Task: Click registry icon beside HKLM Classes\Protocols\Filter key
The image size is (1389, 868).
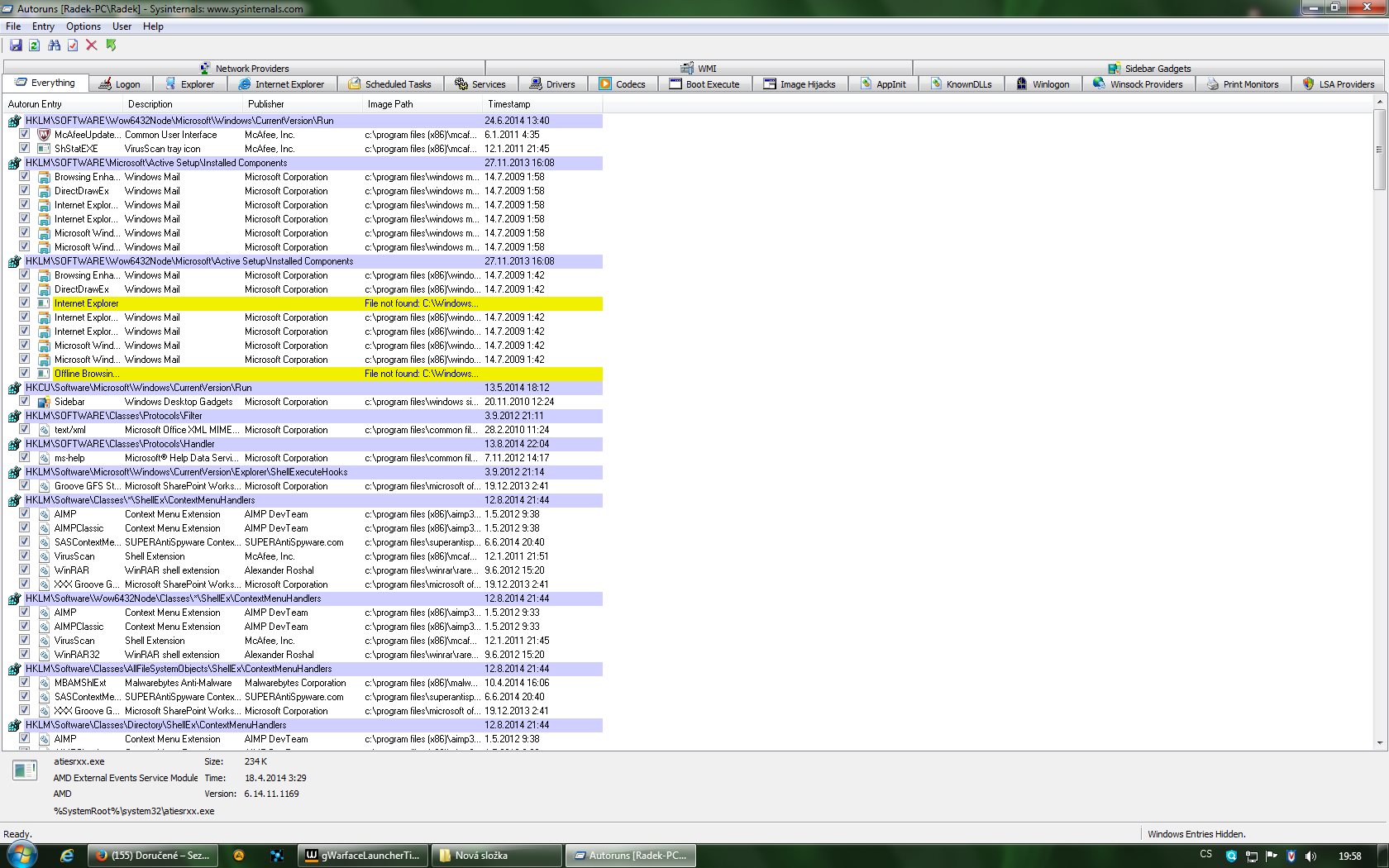Action: click(14, 416)
